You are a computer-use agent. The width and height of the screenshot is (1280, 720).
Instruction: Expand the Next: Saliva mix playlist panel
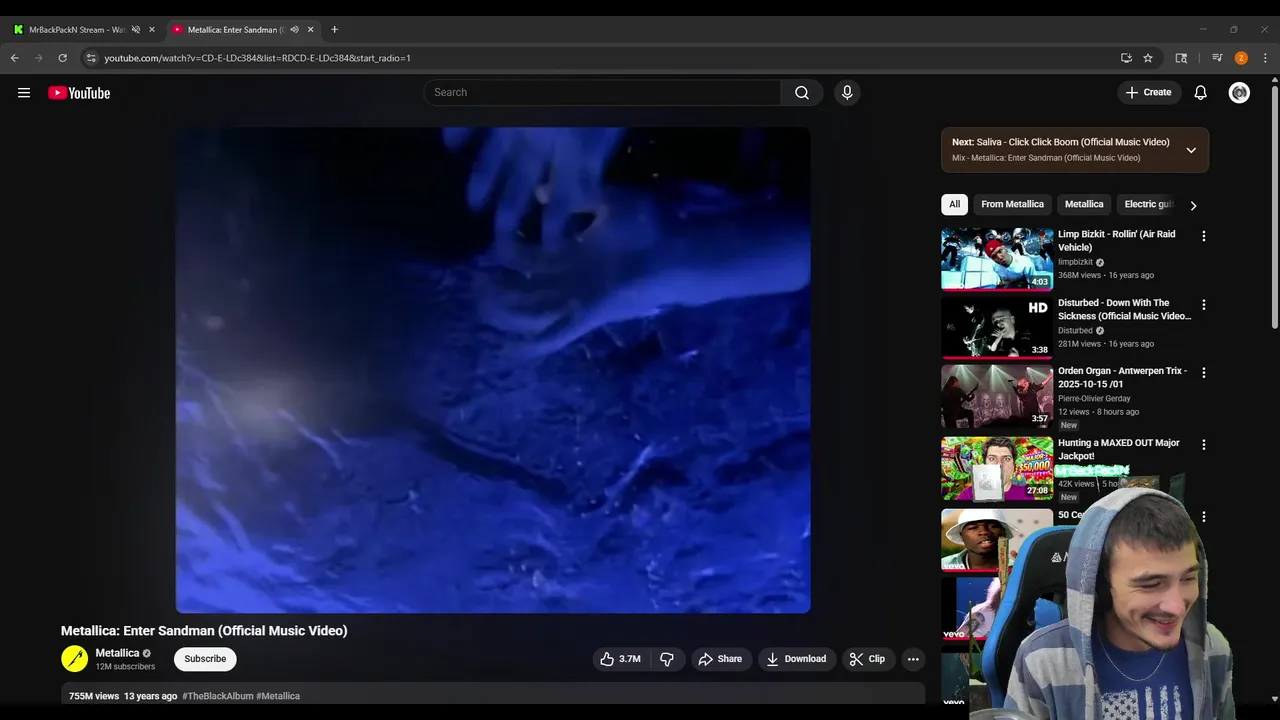coord(1191,150)
